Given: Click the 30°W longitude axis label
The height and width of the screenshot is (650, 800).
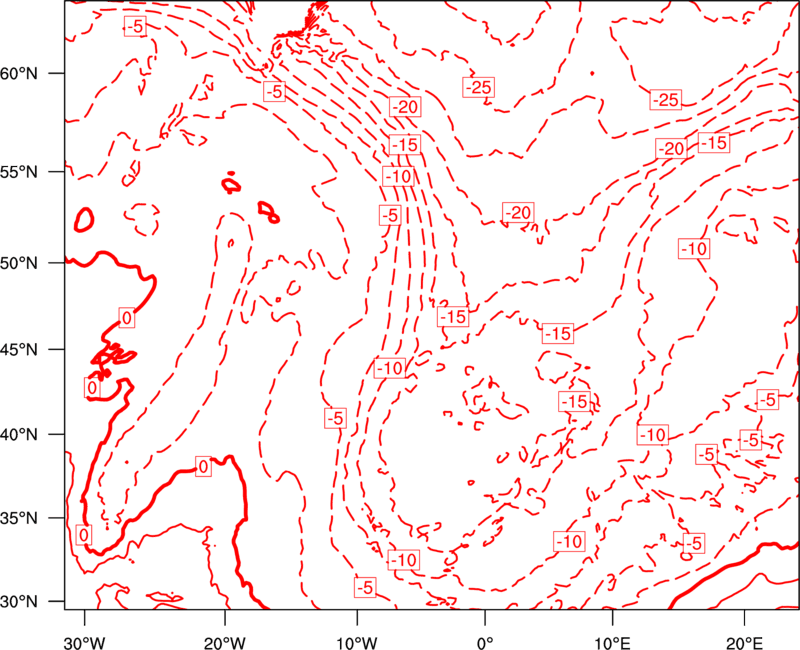Looking at the screenshot, I should (x=84, y=643).
